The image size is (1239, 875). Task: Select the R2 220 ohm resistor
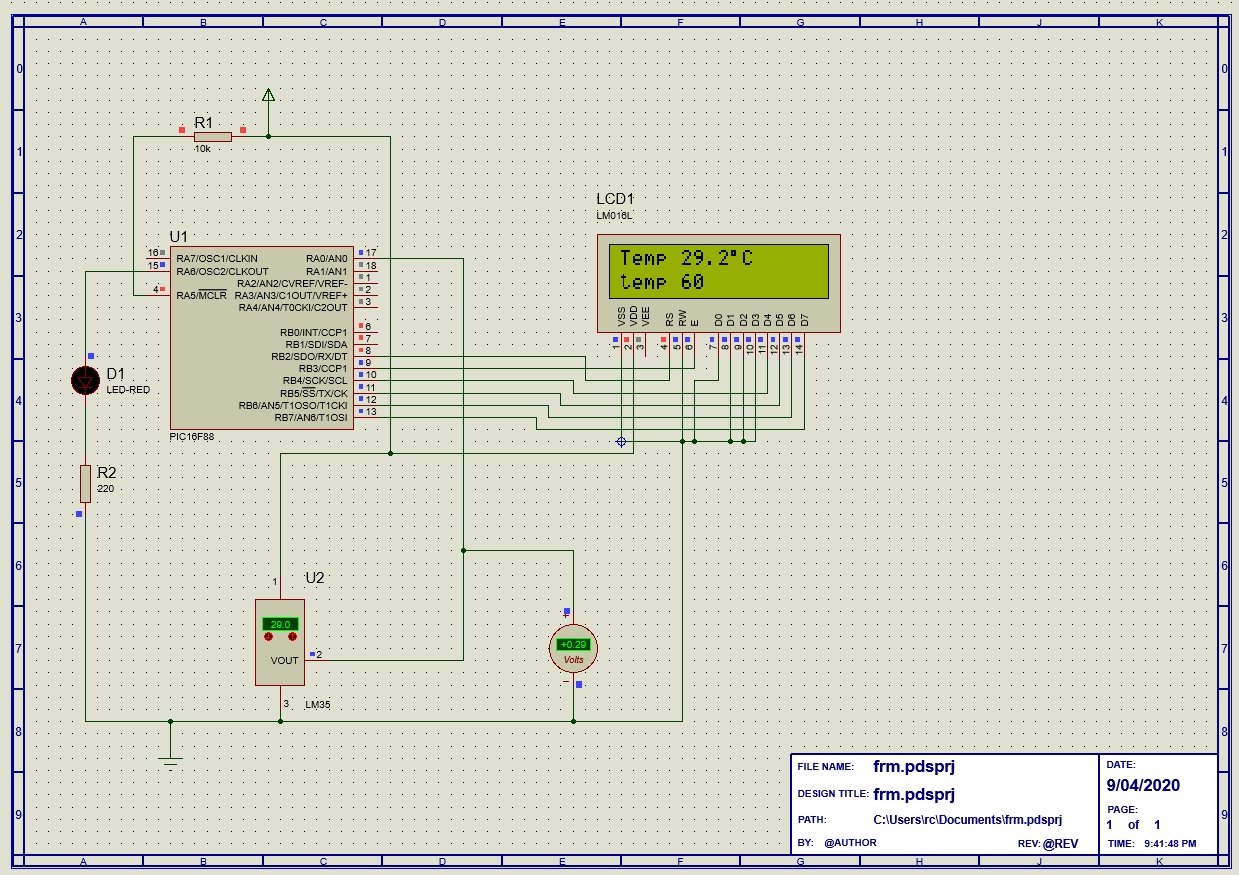pyautogui.click(x=86, y=483)
